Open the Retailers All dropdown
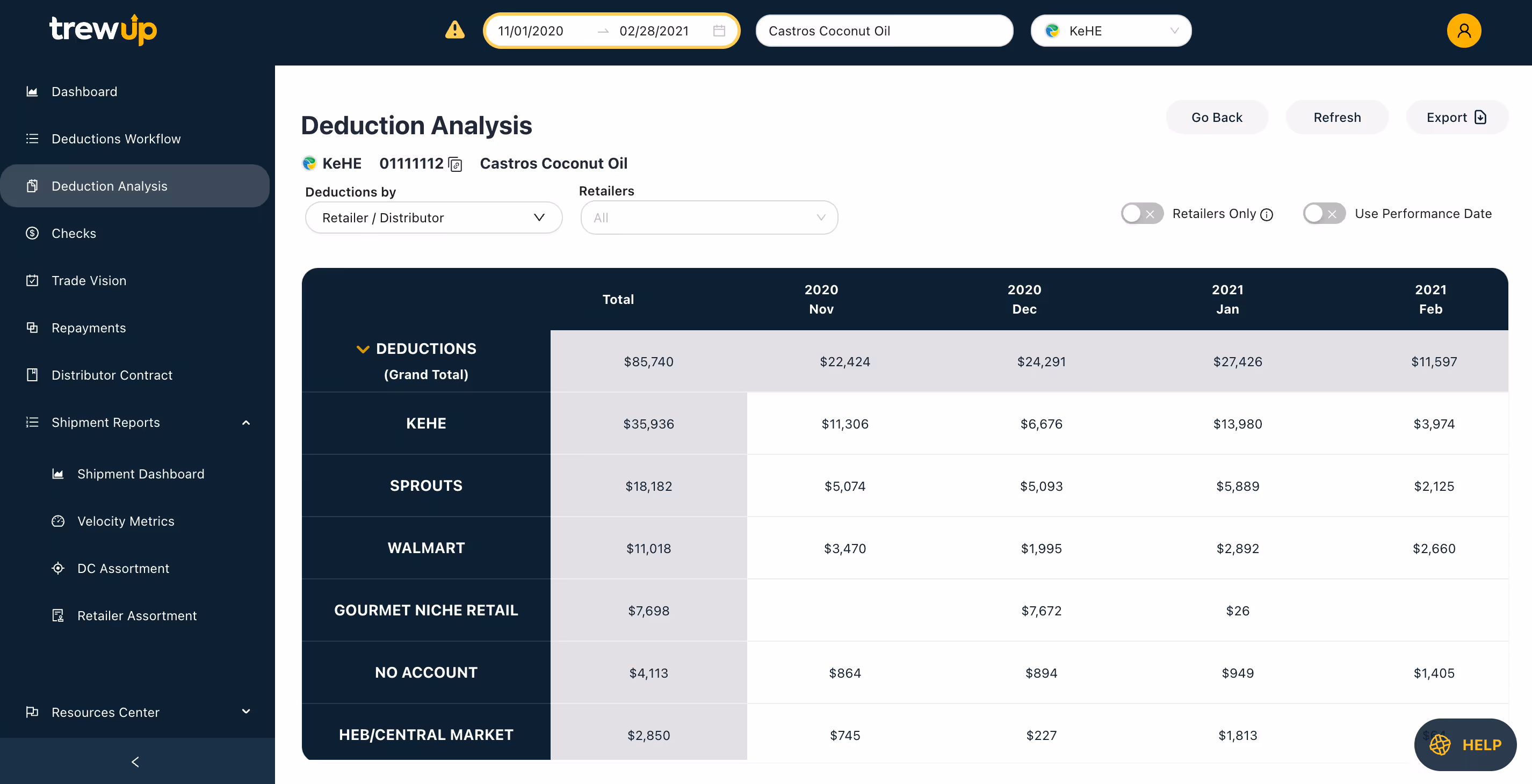Viewport: 1532px width, 784px height. tap(709, 217)
